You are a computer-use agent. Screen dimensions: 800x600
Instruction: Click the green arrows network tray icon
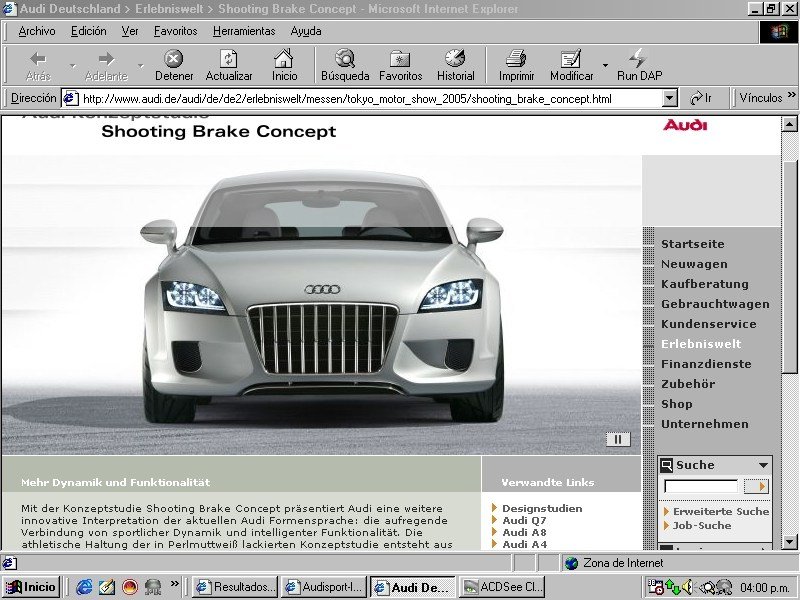point(672,587)
